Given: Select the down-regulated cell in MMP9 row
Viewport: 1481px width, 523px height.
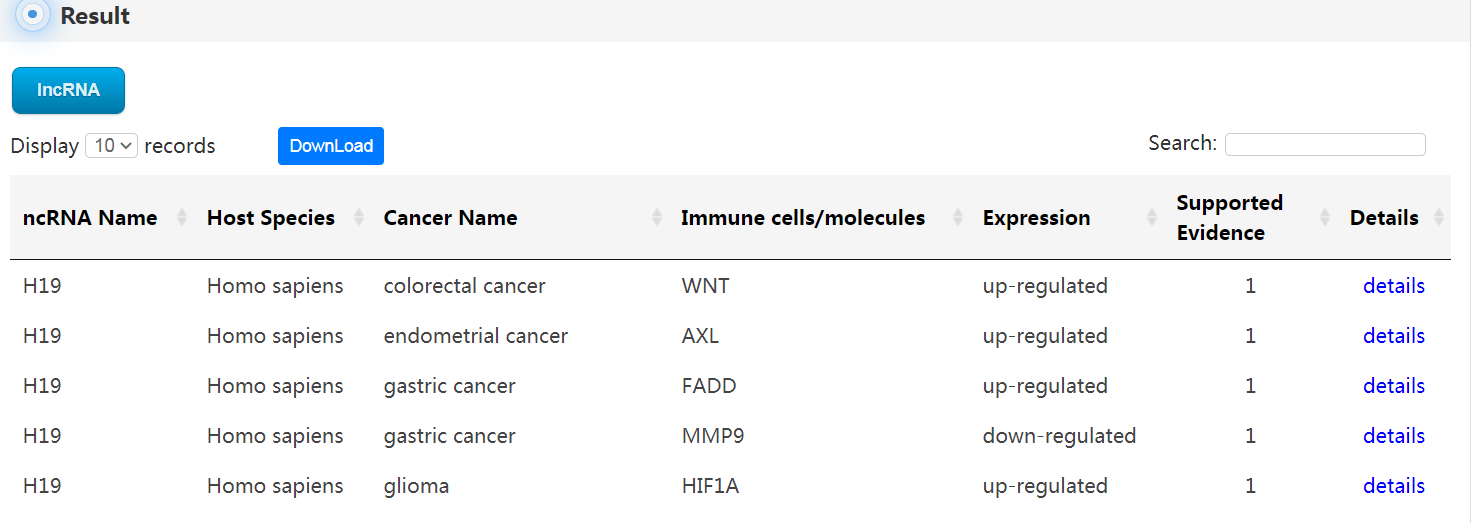Looking at the screenshot, I should coord(1059,436).
